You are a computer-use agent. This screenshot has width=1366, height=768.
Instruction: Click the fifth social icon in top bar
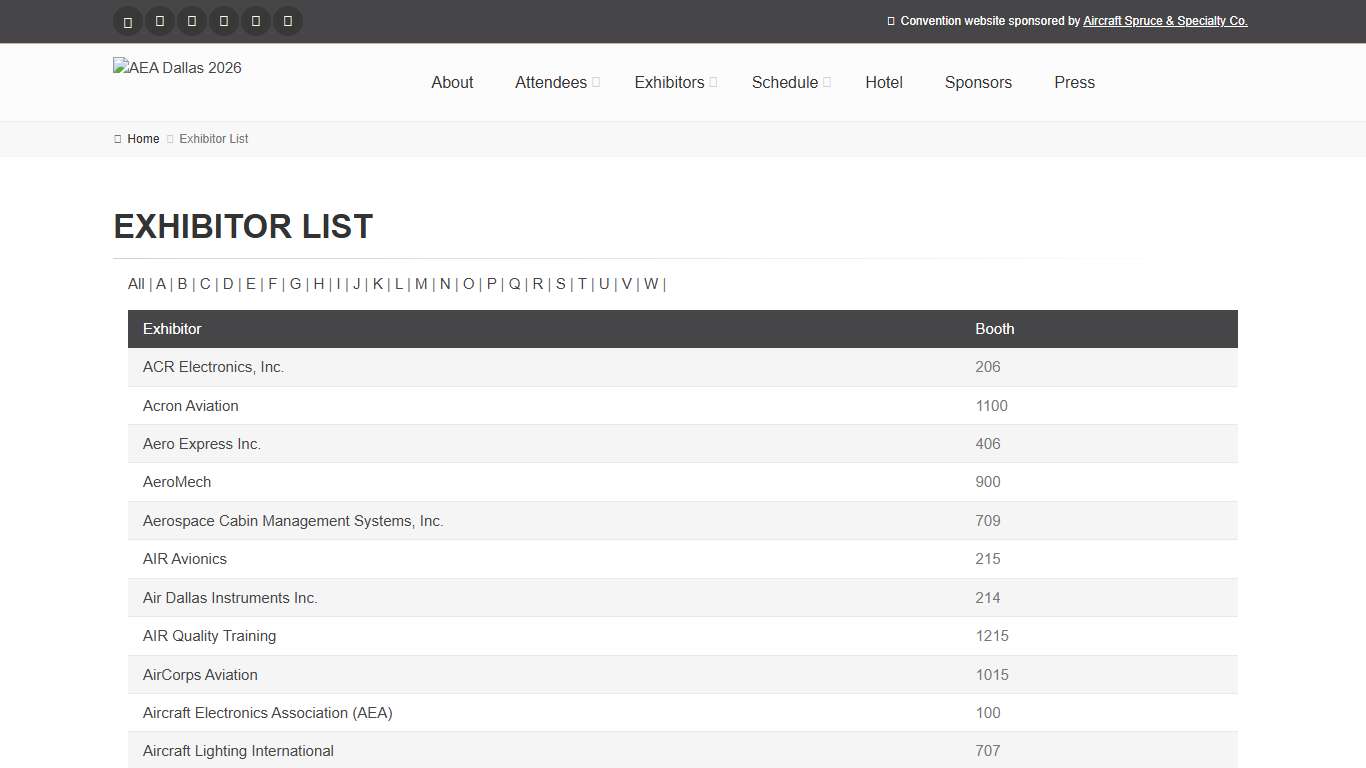tap(256, 21)
